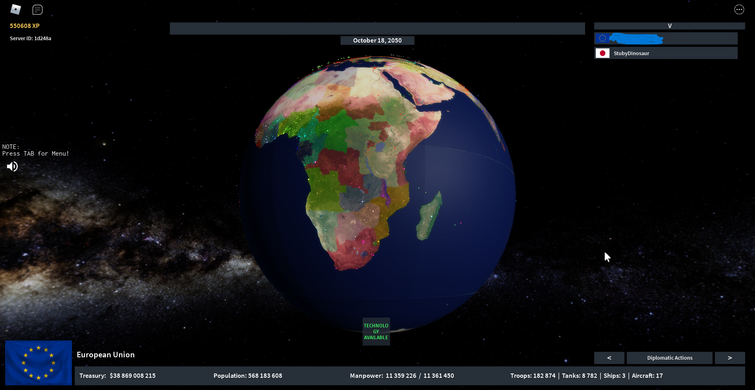Click the Japan flag icon
Screen dimensions: 755x390
(x=602, y=53)
